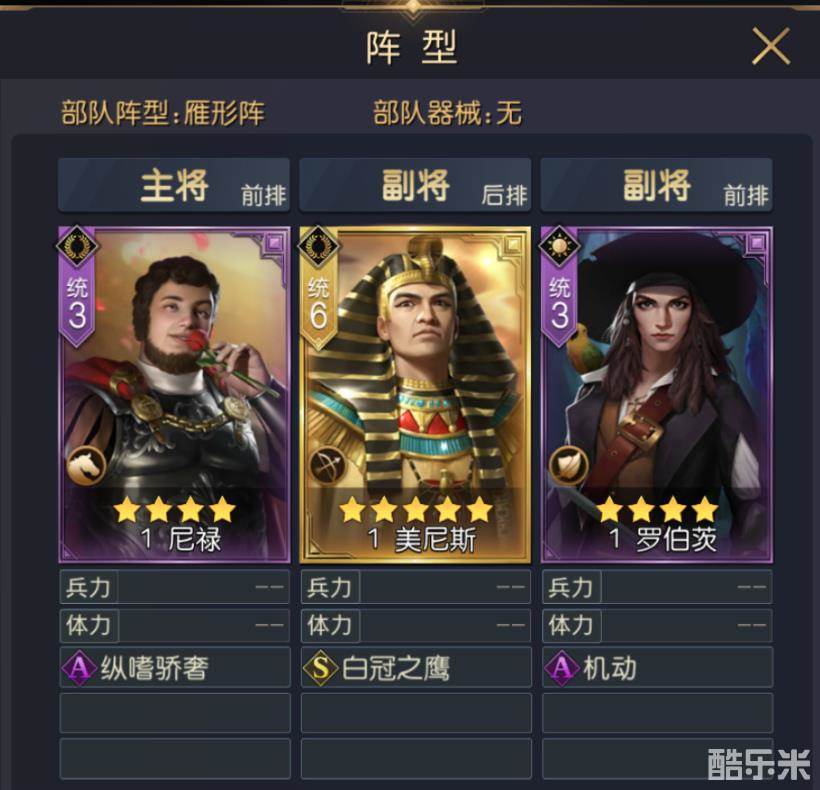Click the sun emblem badge on 罗伯茨's card
The height and width of the screenshot is (790, 820).
(560, 245)
